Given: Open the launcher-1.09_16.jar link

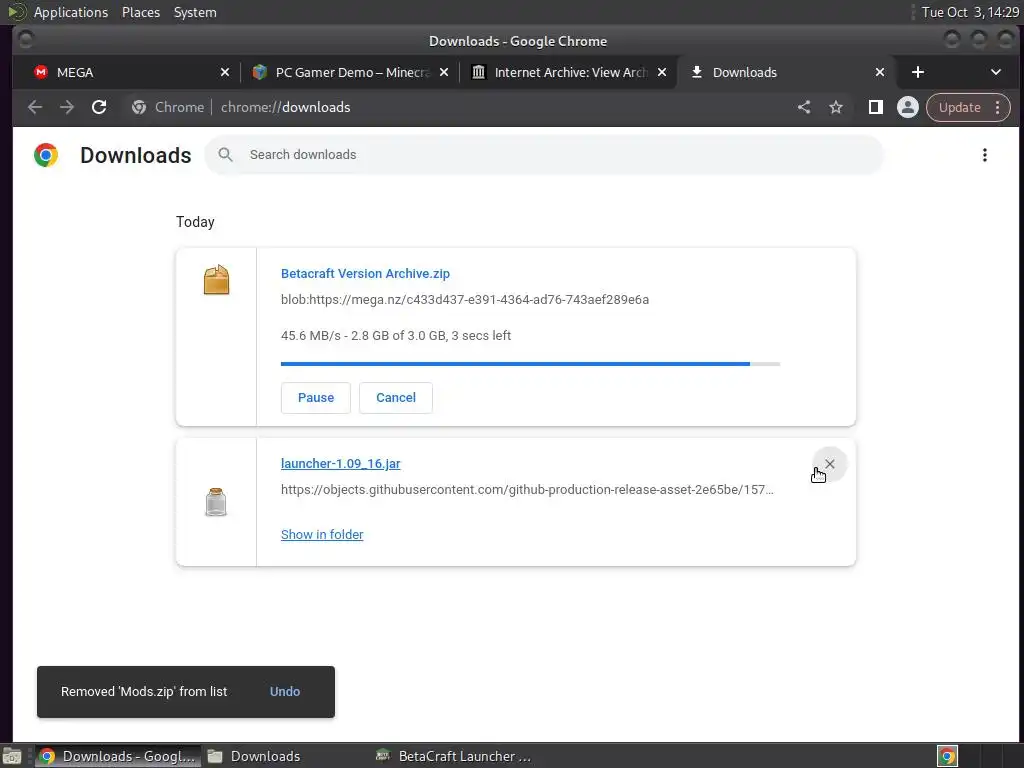Looking at the screenshot, I should pyautogui.click(x=340, y=464).
